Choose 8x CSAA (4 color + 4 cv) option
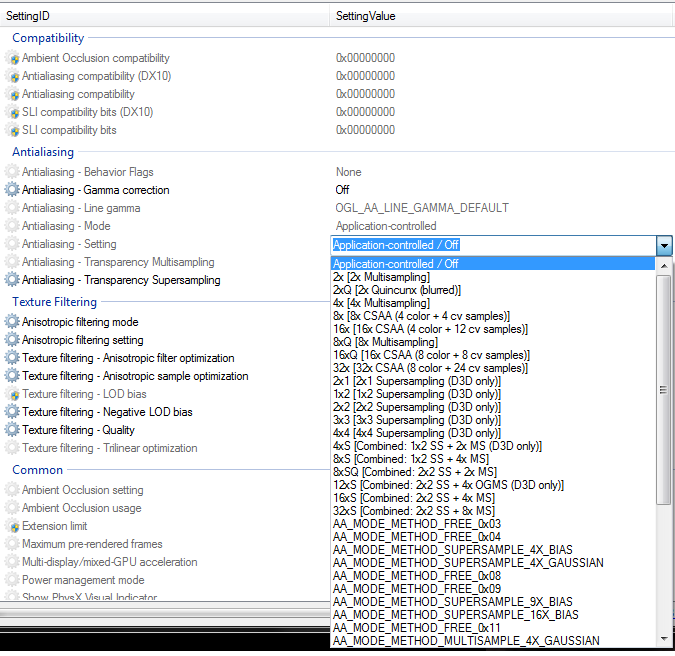The height and width of the screenshot is (656, 675). 493,316
